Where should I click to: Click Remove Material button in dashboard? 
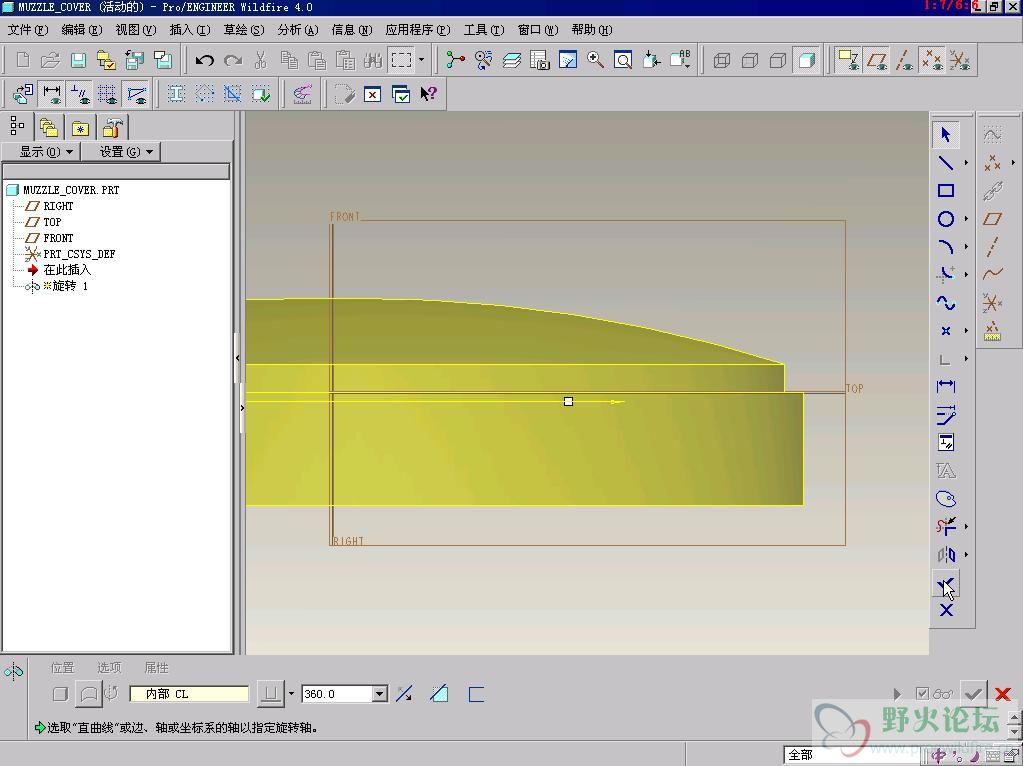439,694
